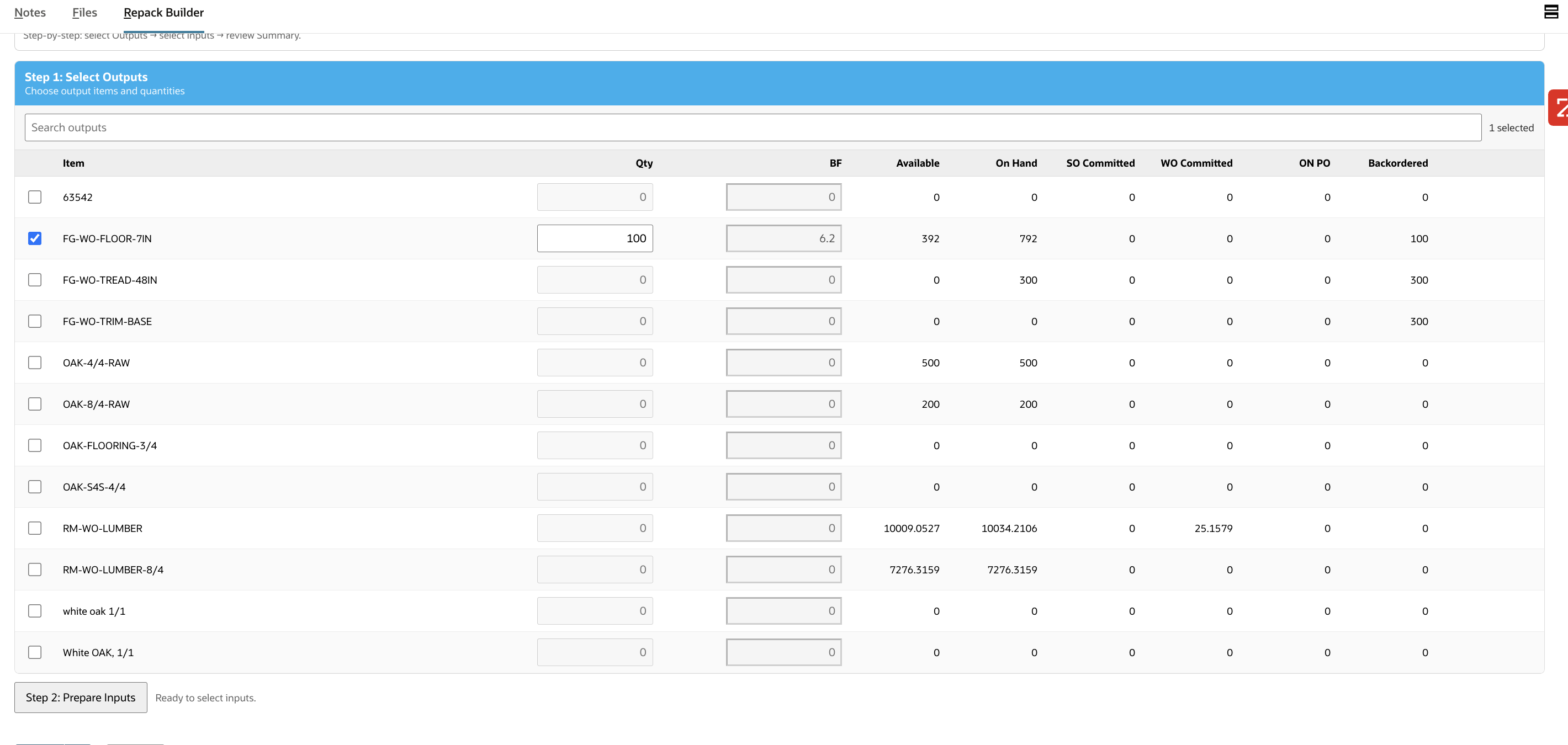Check the white oak 1/1 checkbox
The image size is (1568, 745).
pos(35,610)
